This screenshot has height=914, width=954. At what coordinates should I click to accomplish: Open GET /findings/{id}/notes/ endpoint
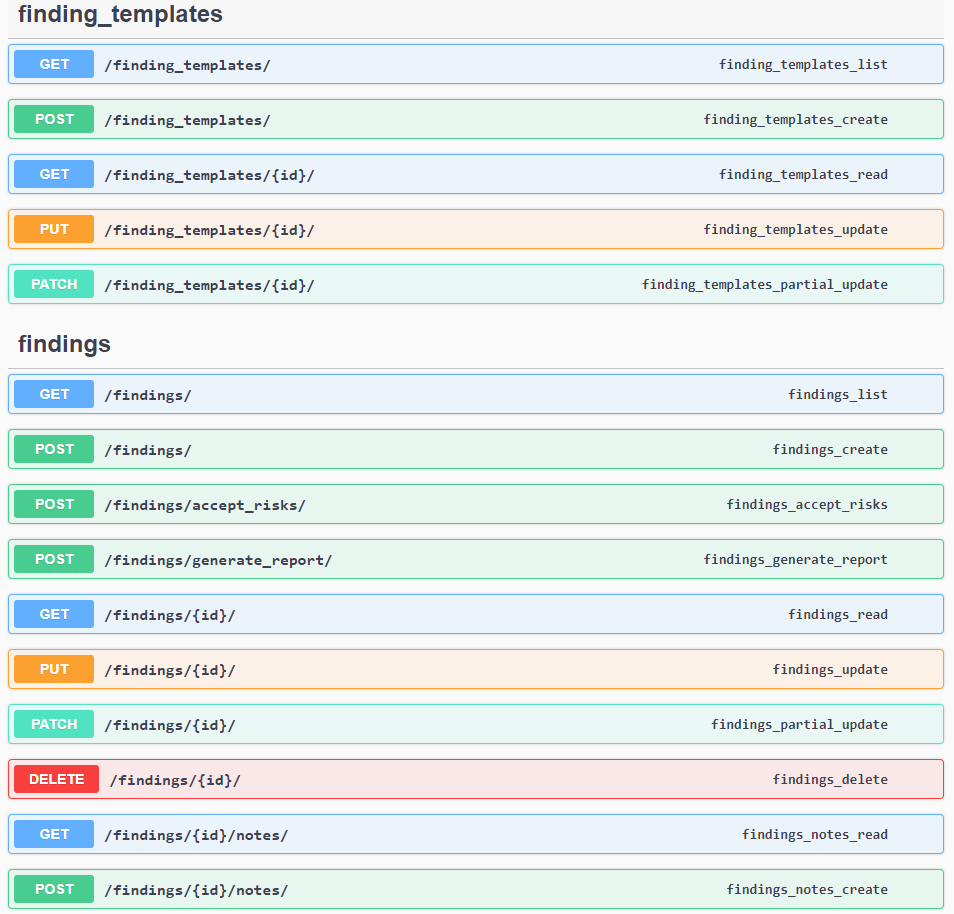pos(196,835)
